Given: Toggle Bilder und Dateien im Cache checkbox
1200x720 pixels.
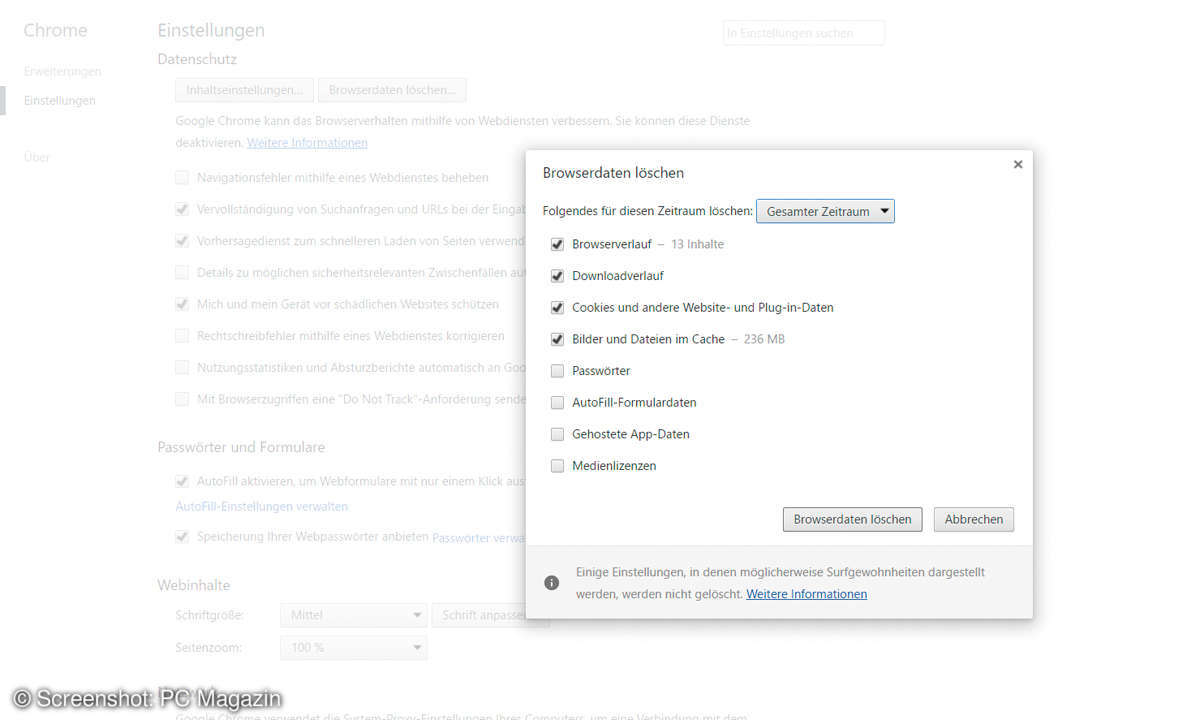Looking at the screenshot, I should [558, 339].
